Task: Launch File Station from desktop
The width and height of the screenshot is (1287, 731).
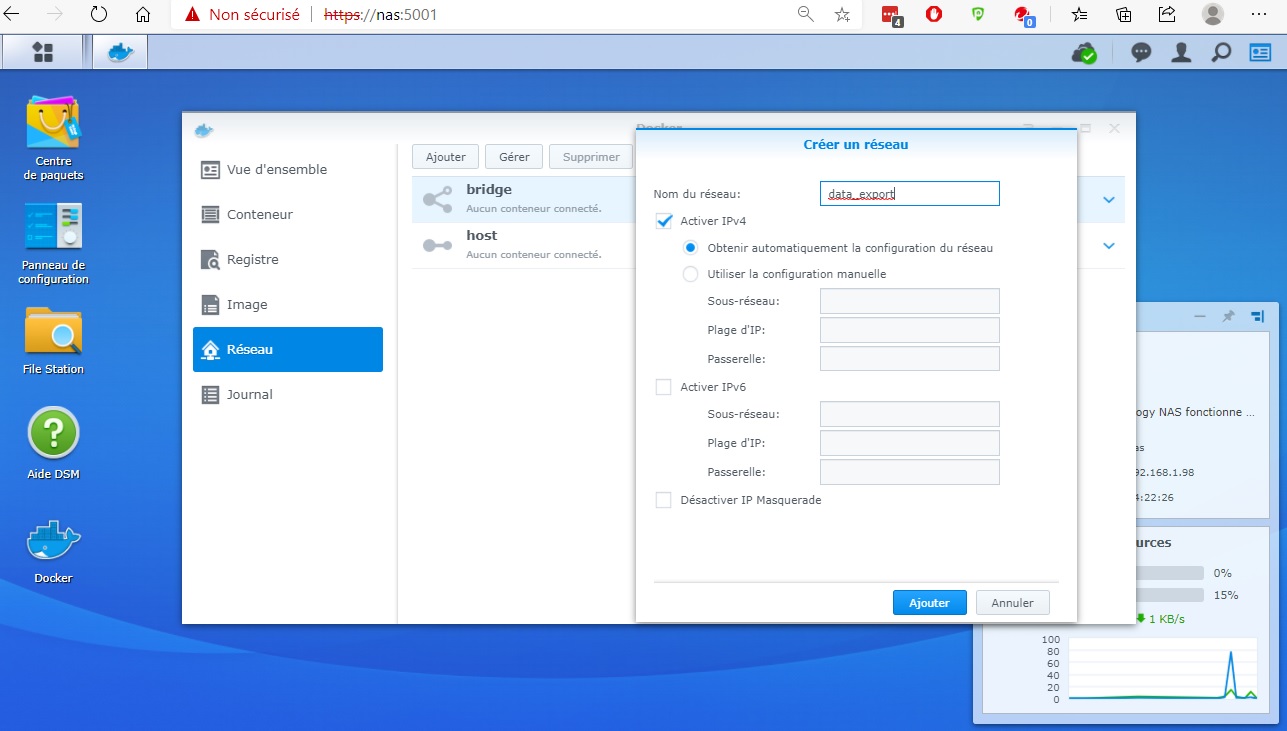Action: coord(53,331)
